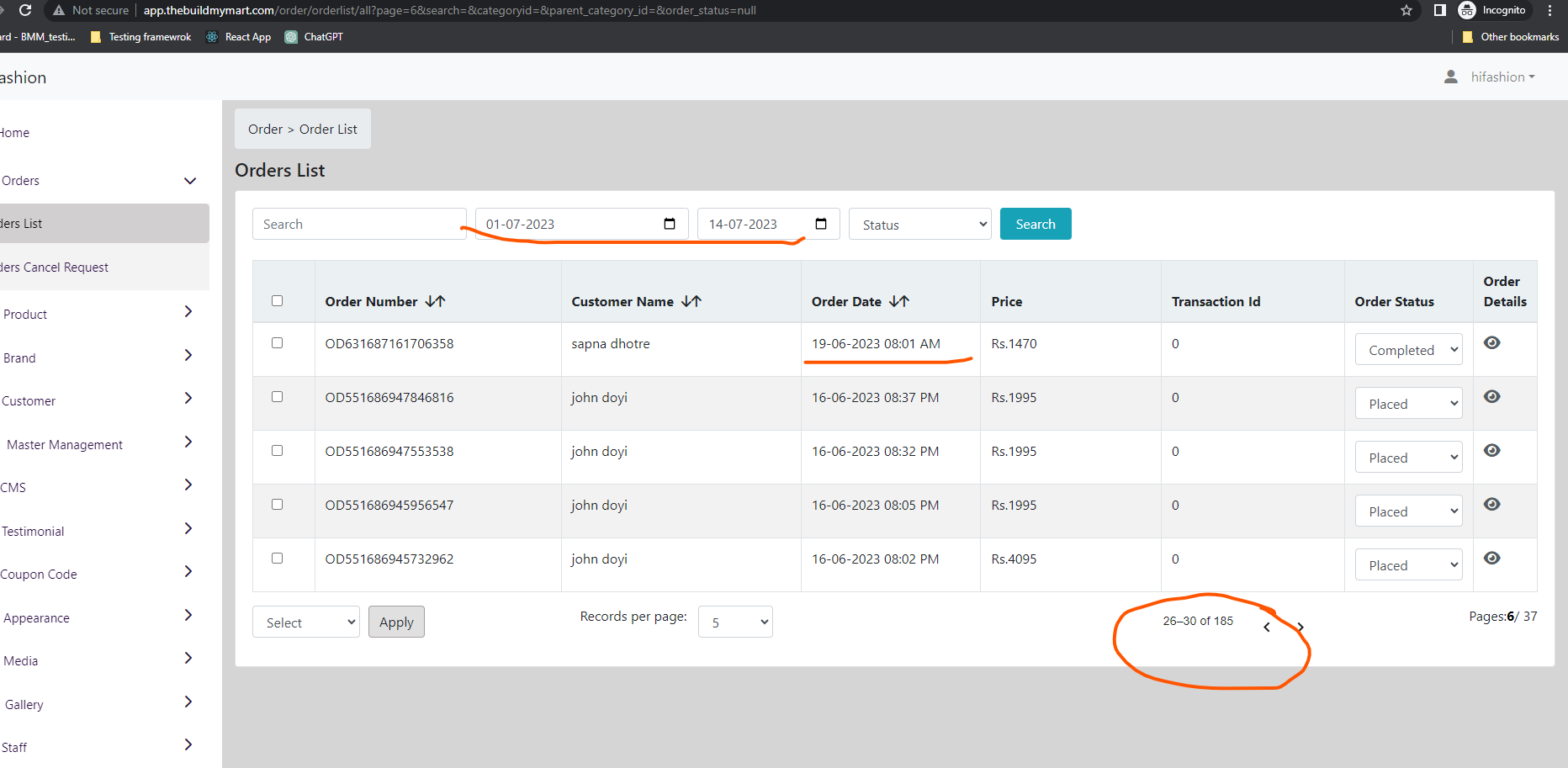This screenshot has width=1568, height=768.
Task: Check order OD551686947846816 row
Action: tap(277, 396)
